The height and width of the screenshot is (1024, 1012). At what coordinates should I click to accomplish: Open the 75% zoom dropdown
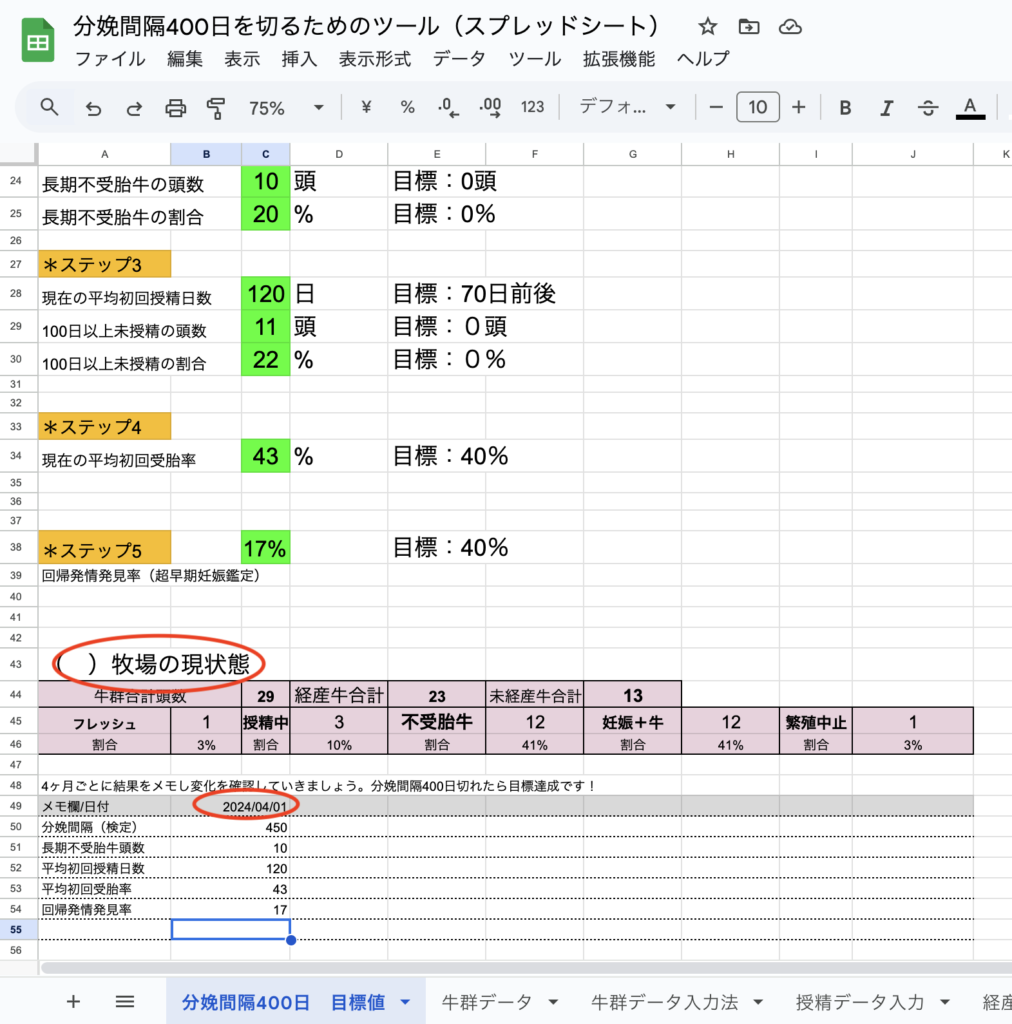click(286, 108)
